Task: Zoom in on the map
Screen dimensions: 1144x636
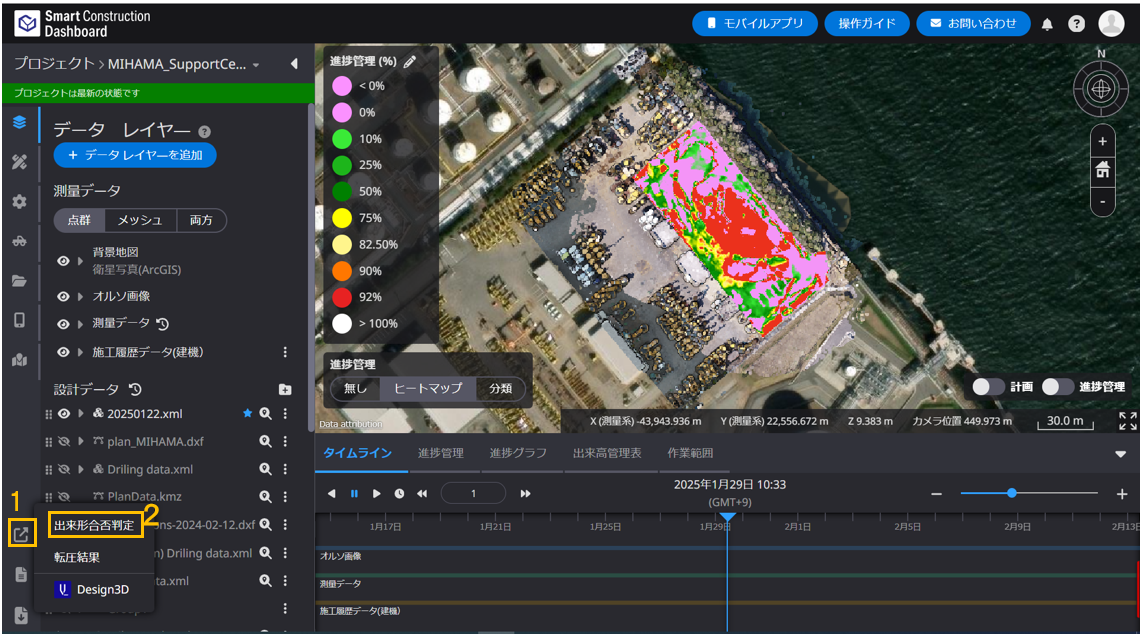Action: [1102, 141]
